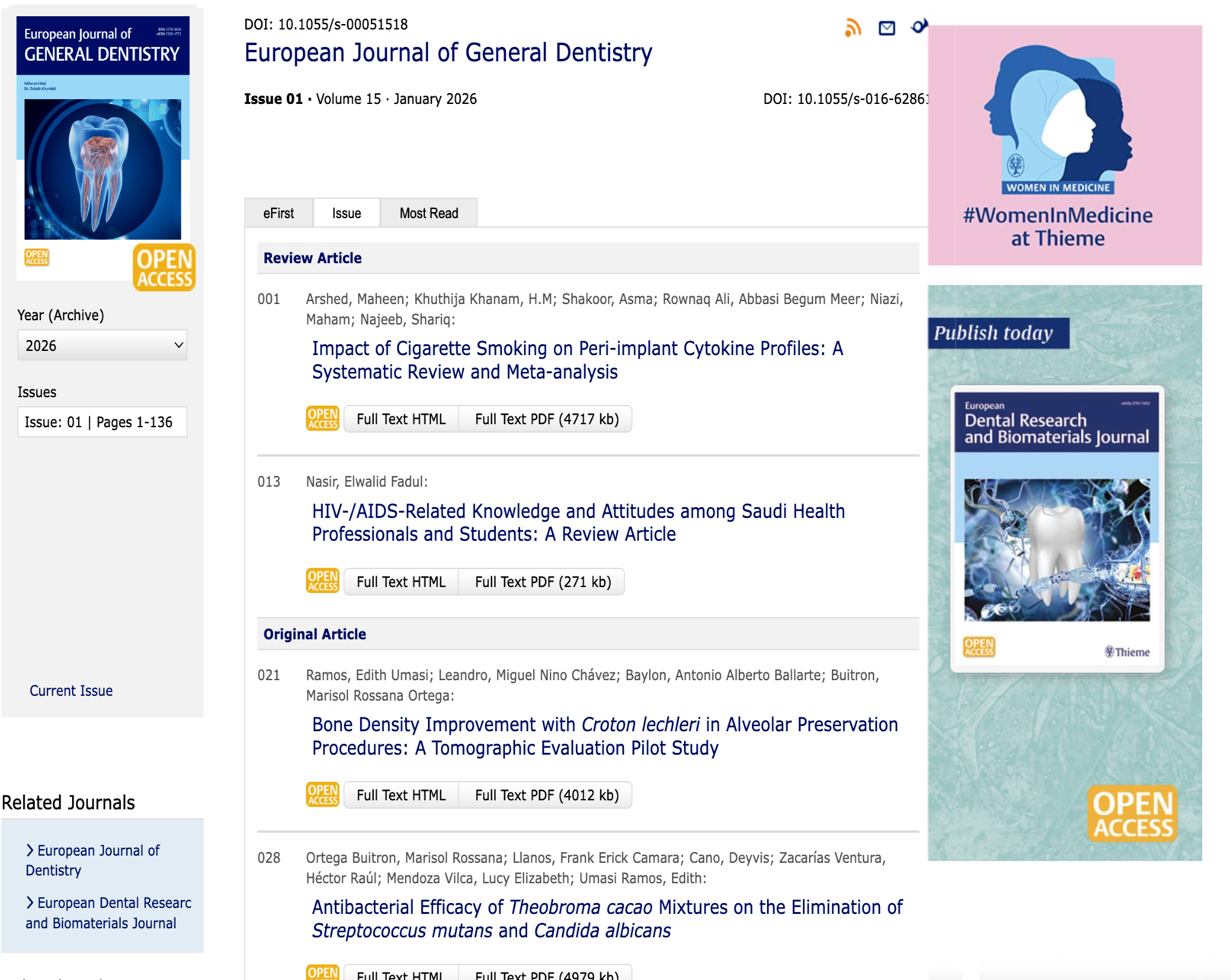Open the Year (Archive) 2026 dropdown
Viewport: 1231px width, 980px height.
click(x=102, y=345)
